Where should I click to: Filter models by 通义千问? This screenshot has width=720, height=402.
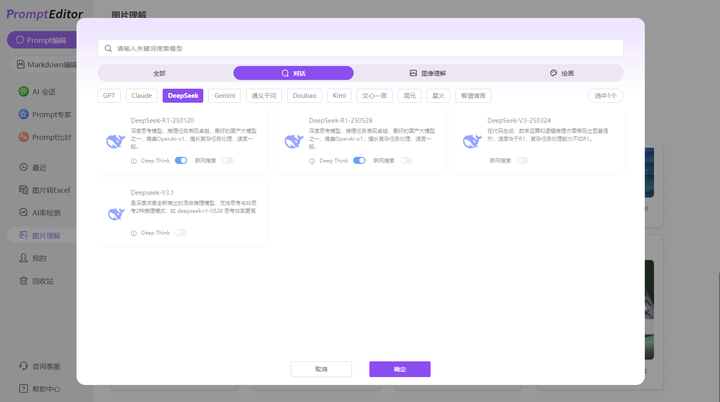[x=264, y=96]
